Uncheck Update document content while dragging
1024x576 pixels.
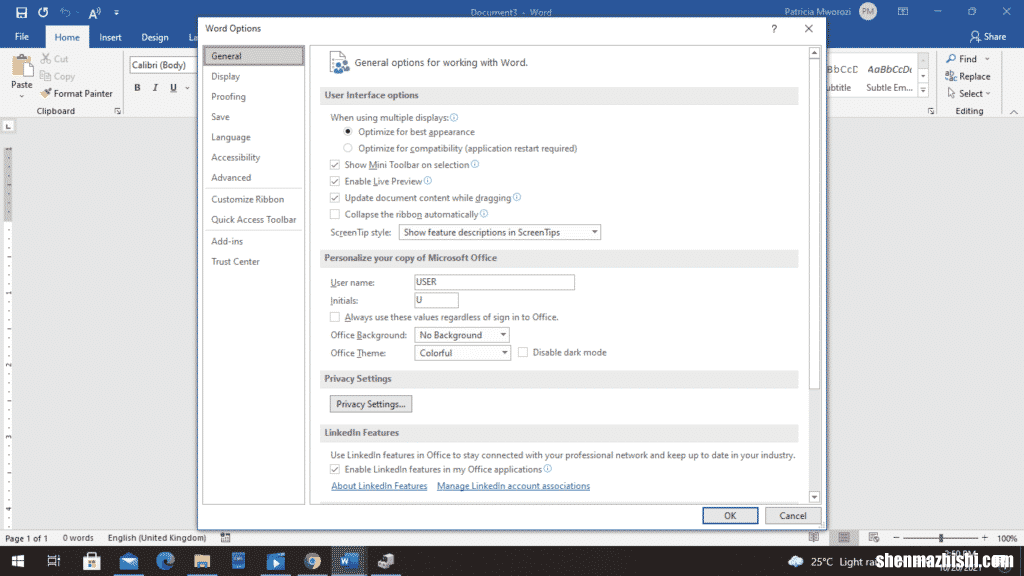tap(335, 197)
